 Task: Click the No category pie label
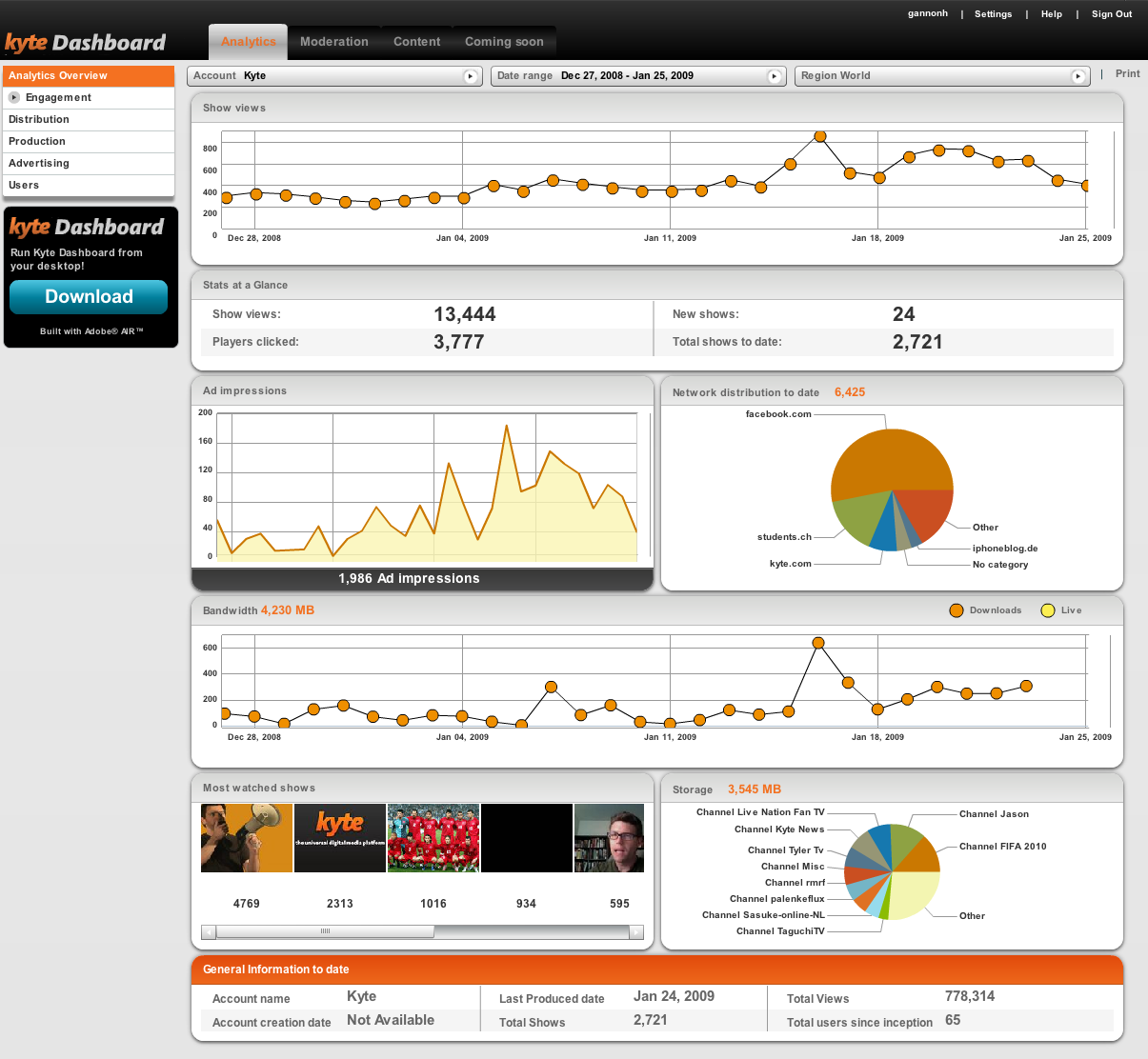tap(1000, 565)
